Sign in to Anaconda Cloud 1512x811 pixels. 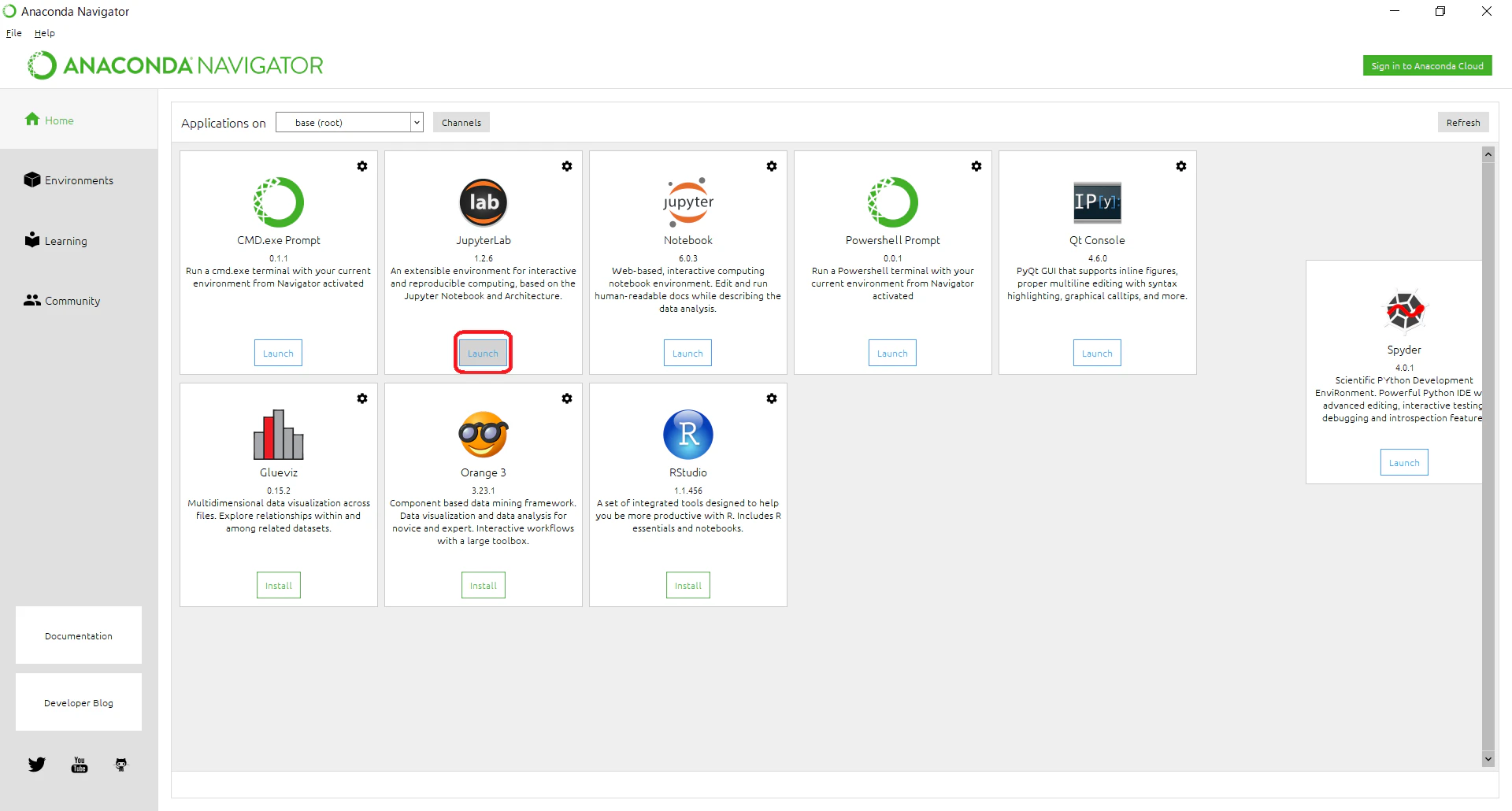1427,65
